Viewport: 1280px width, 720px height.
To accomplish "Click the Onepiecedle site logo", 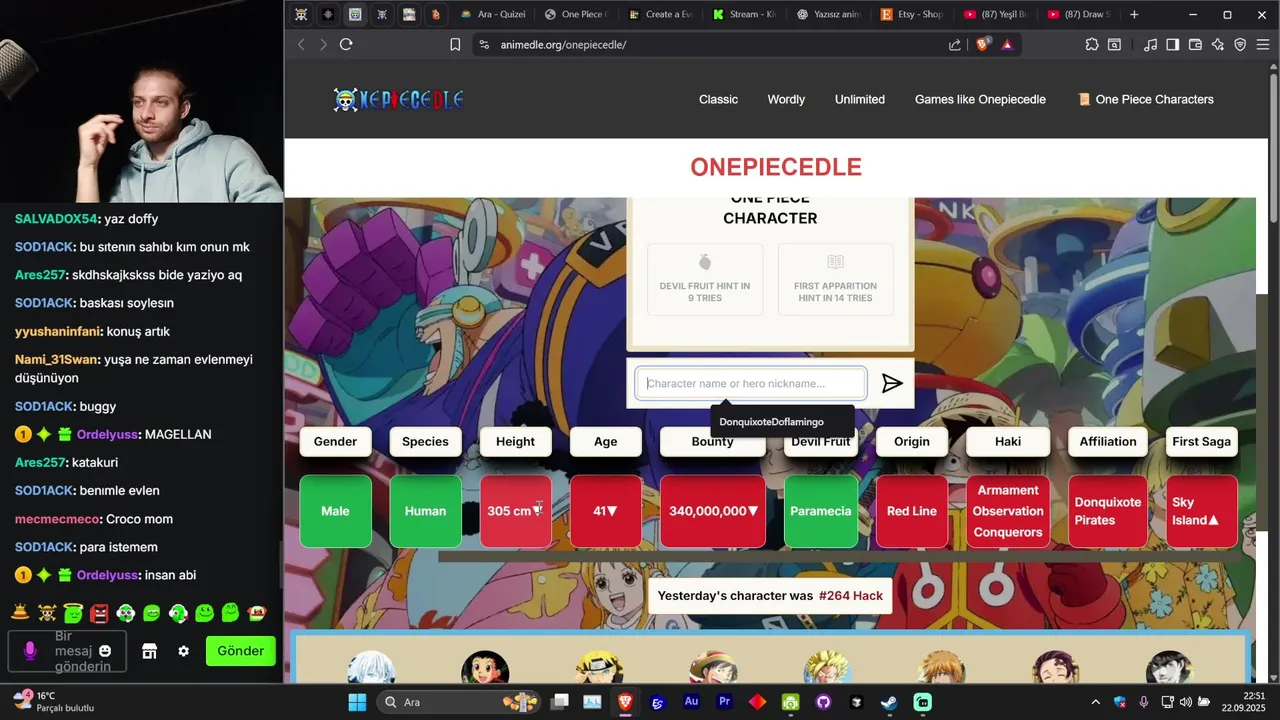I will 398,99.
